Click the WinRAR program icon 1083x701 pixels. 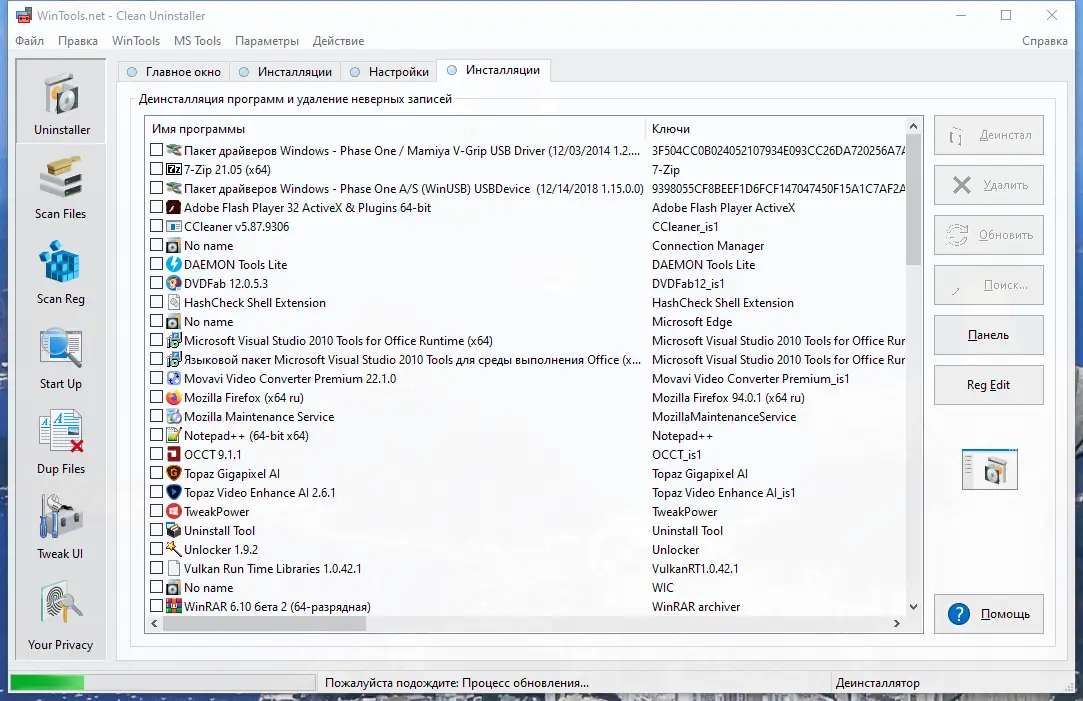174,606
